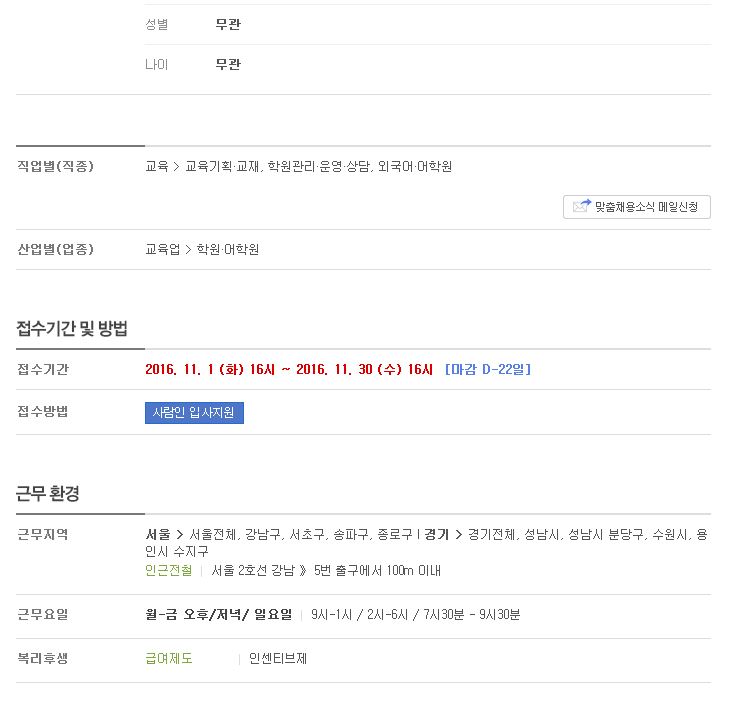Viewport: 733px width, 717px height.
Task: Select the 교육기획·교재 category
Action: pos(223,166)
